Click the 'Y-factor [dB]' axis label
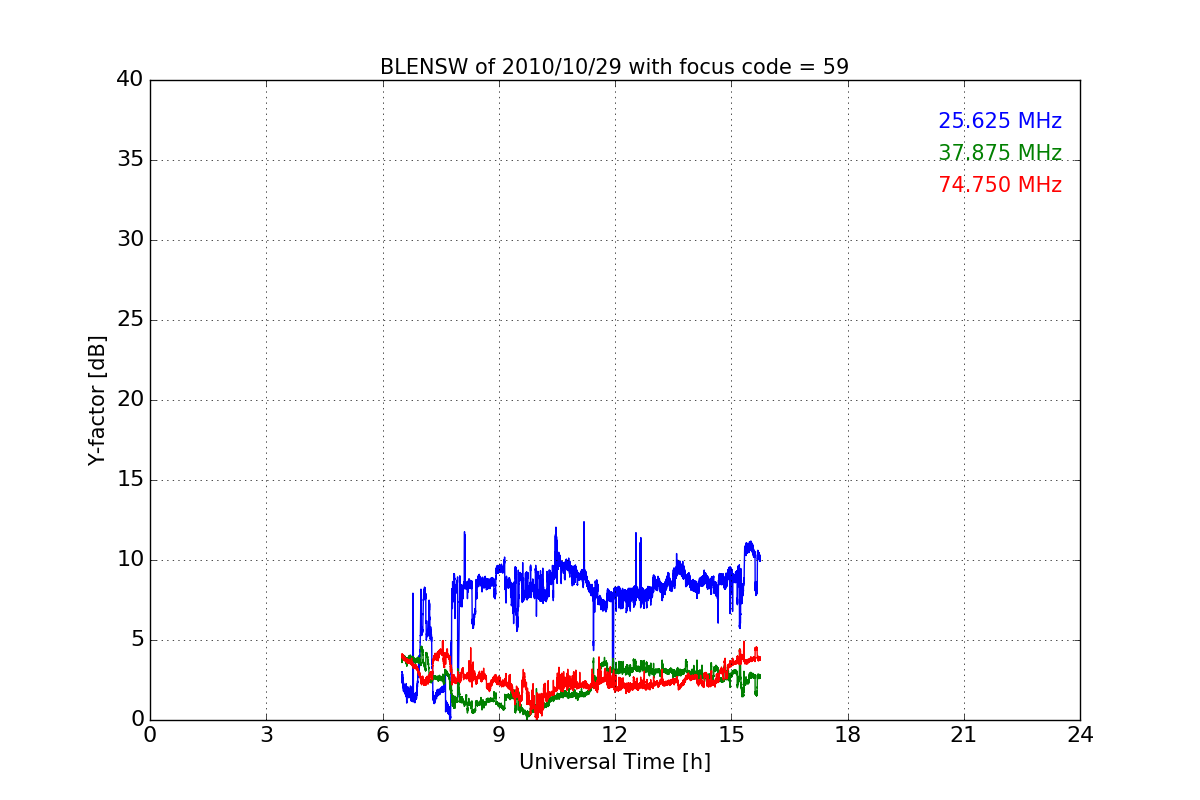 (97, 400)
